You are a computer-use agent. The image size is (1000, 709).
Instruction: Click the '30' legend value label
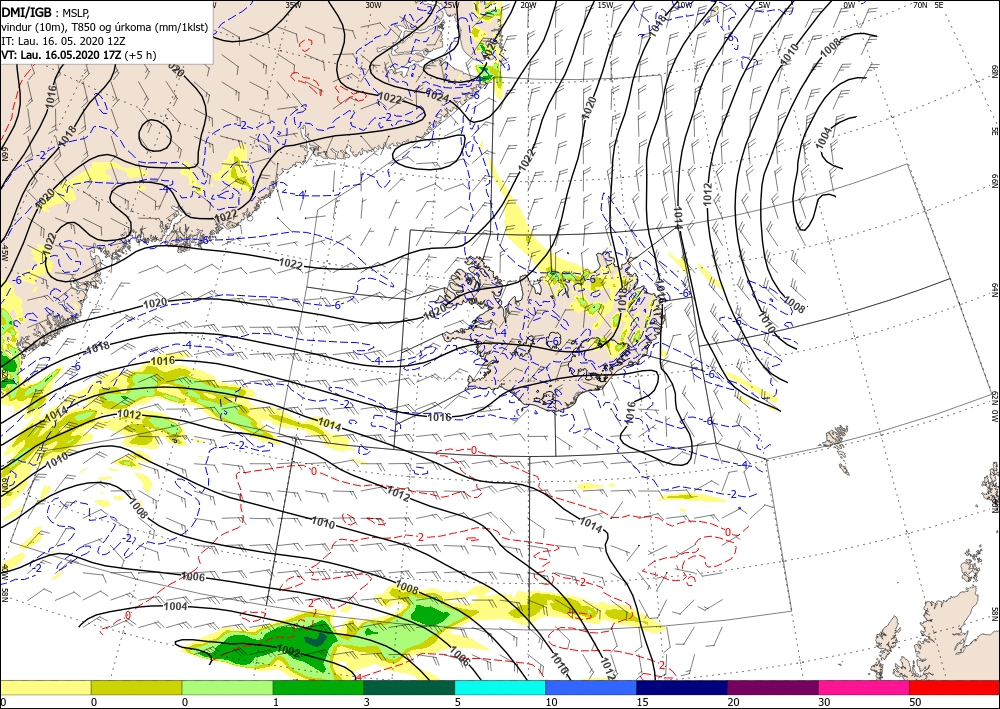point(826,702)
